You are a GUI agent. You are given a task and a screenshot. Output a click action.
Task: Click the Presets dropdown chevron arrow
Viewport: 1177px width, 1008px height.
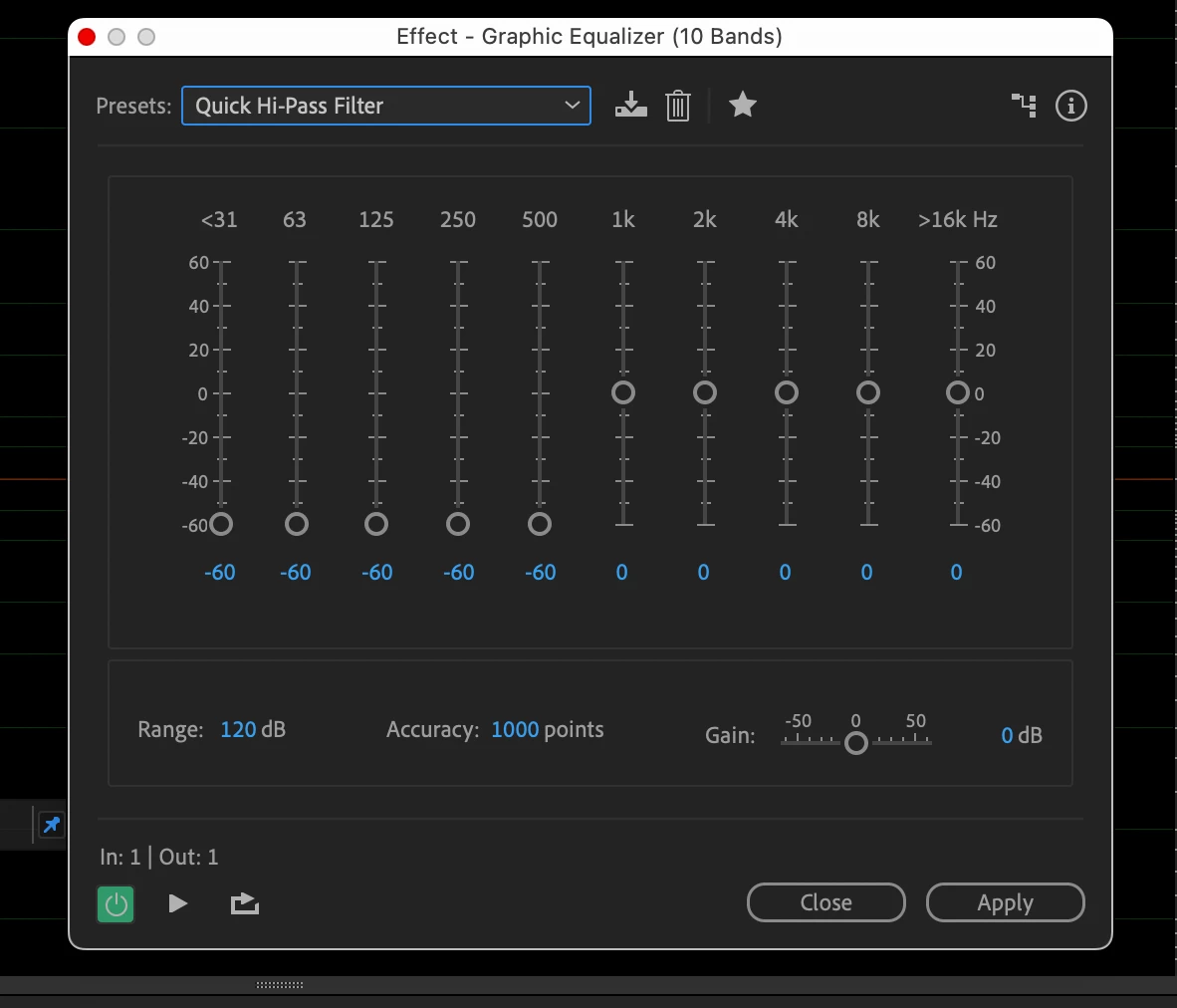pos(572,106)
